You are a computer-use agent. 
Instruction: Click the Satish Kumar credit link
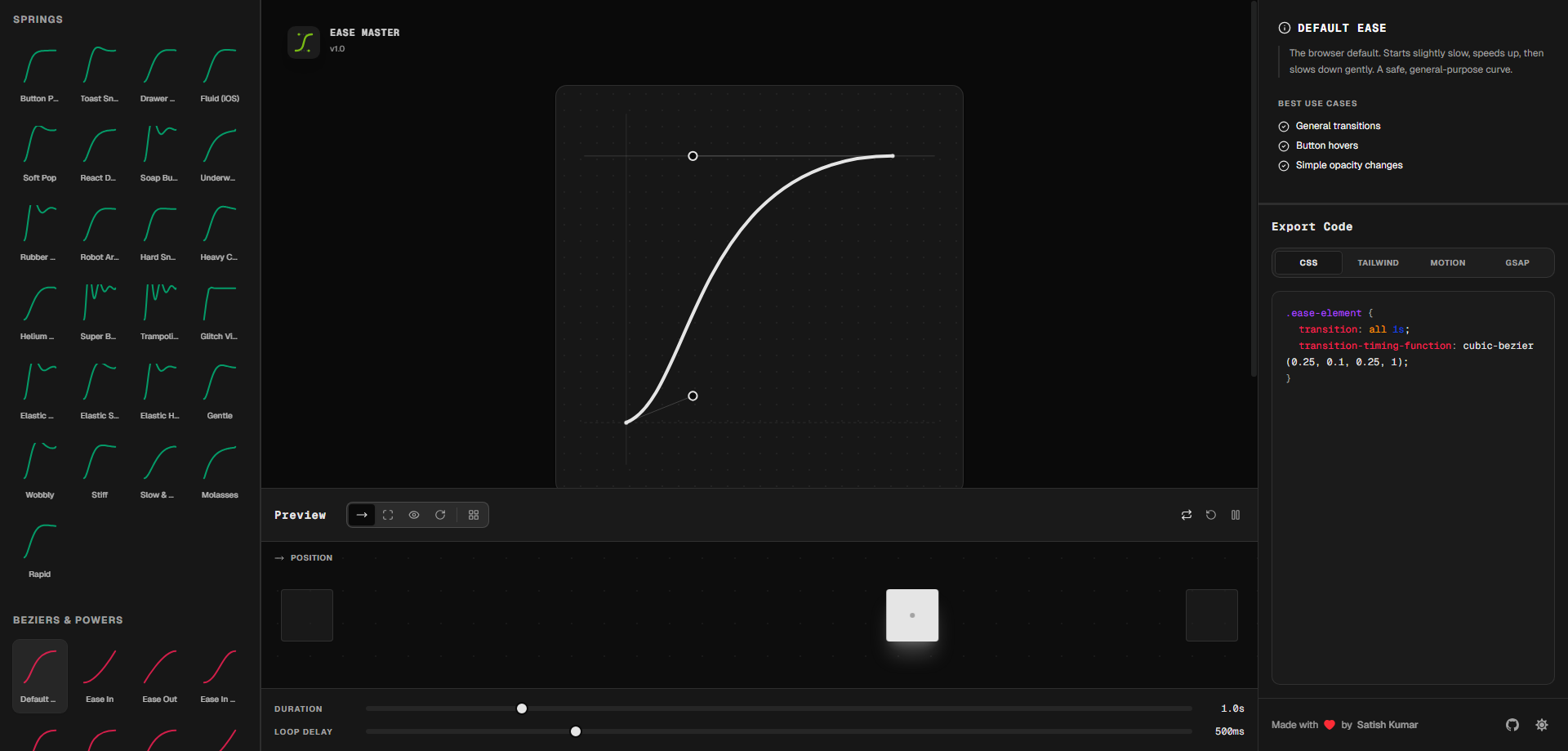point(1388,725)
